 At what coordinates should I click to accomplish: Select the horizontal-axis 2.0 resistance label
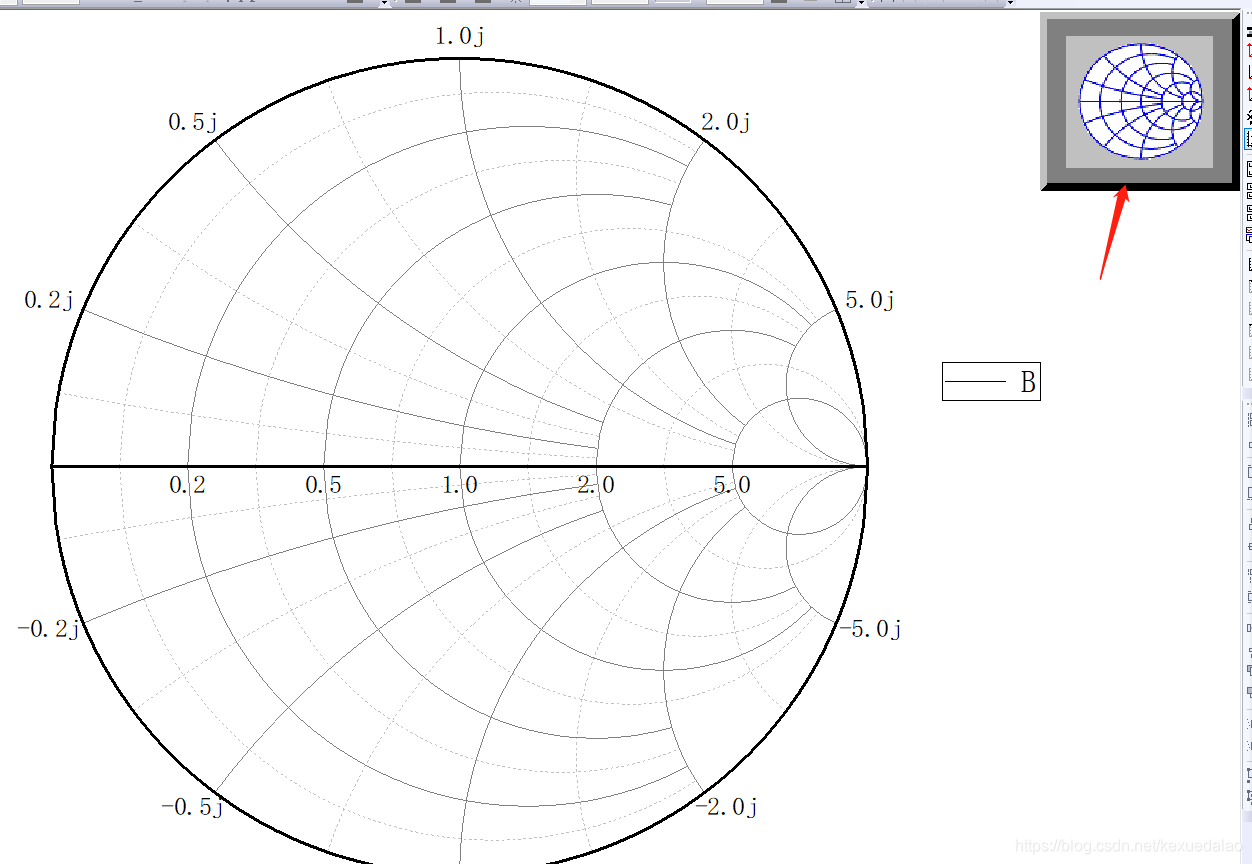point(596,485)
